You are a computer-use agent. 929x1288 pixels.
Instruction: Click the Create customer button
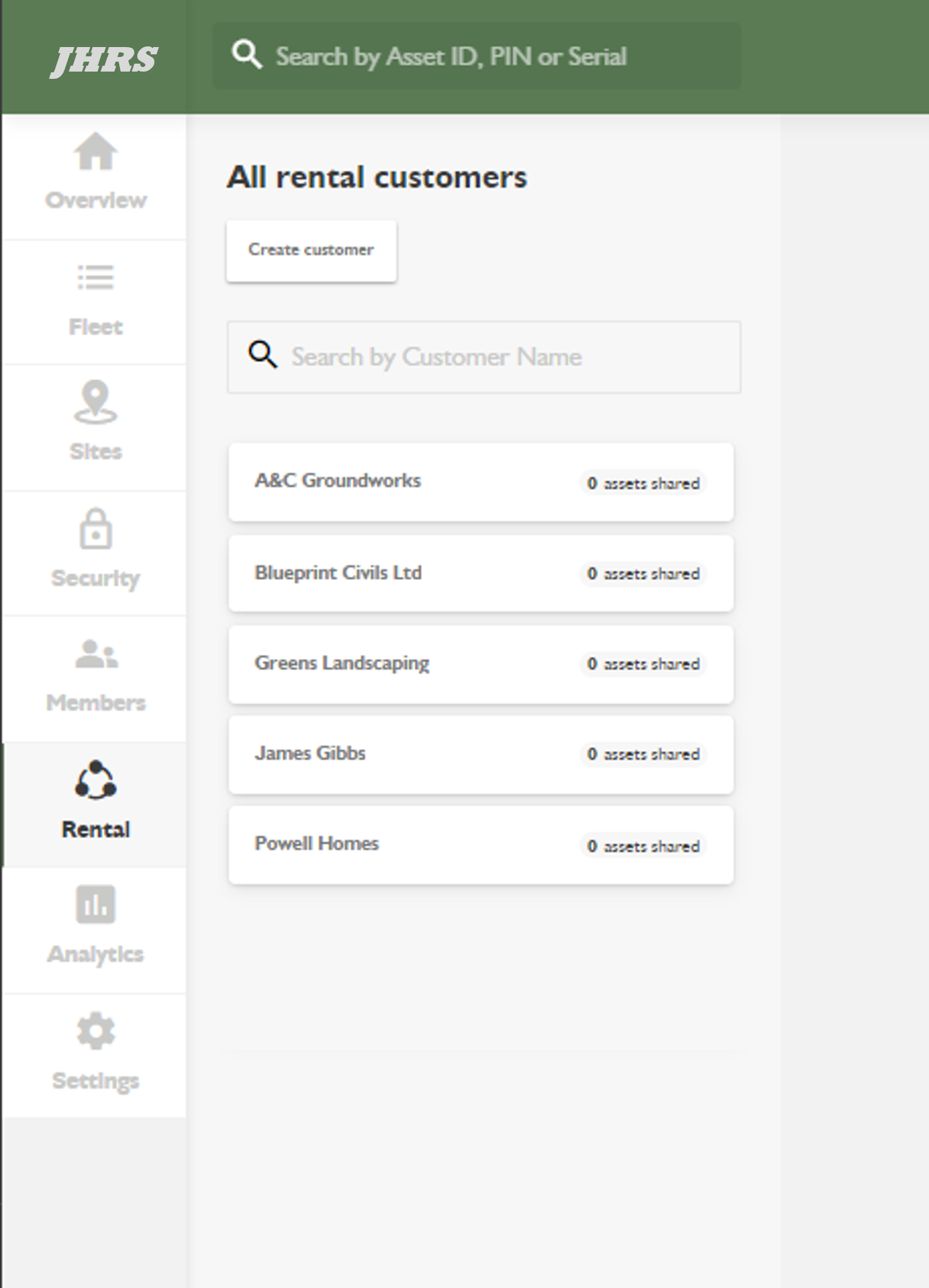click(311, 251)
